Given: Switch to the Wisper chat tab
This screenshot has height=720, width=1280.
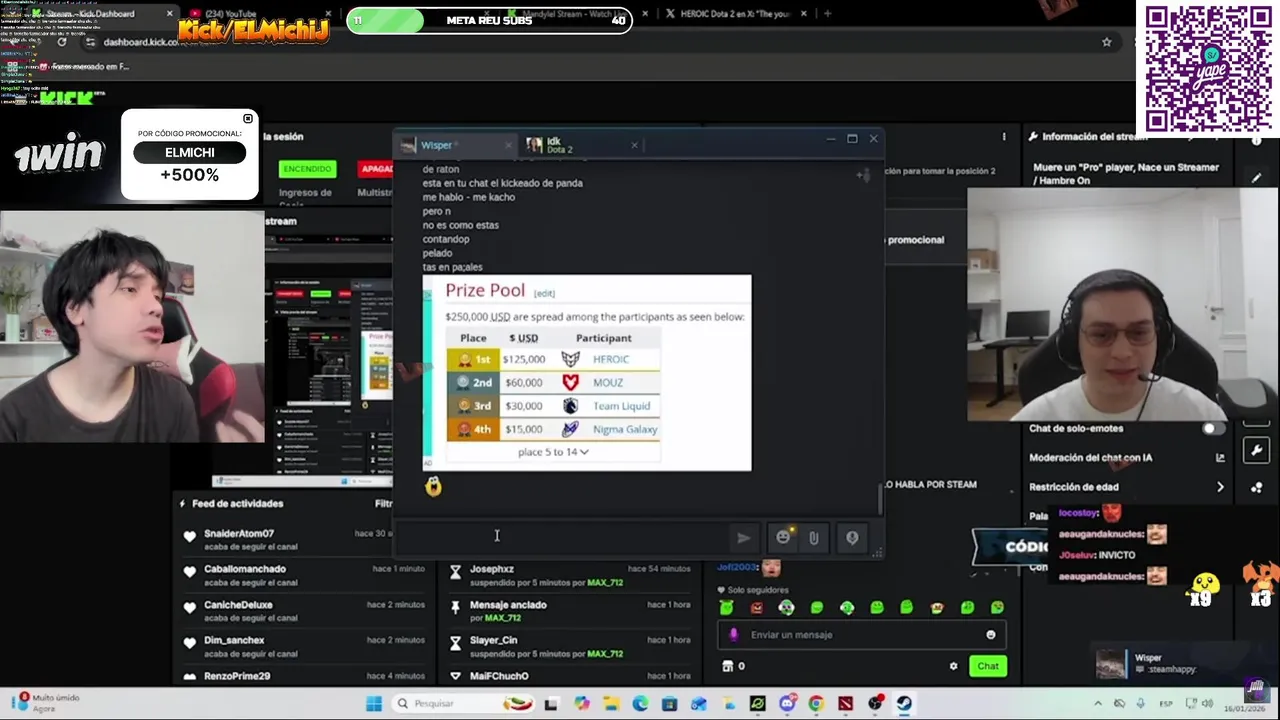Looking at the screenshot, I should [x=437, y=145].
